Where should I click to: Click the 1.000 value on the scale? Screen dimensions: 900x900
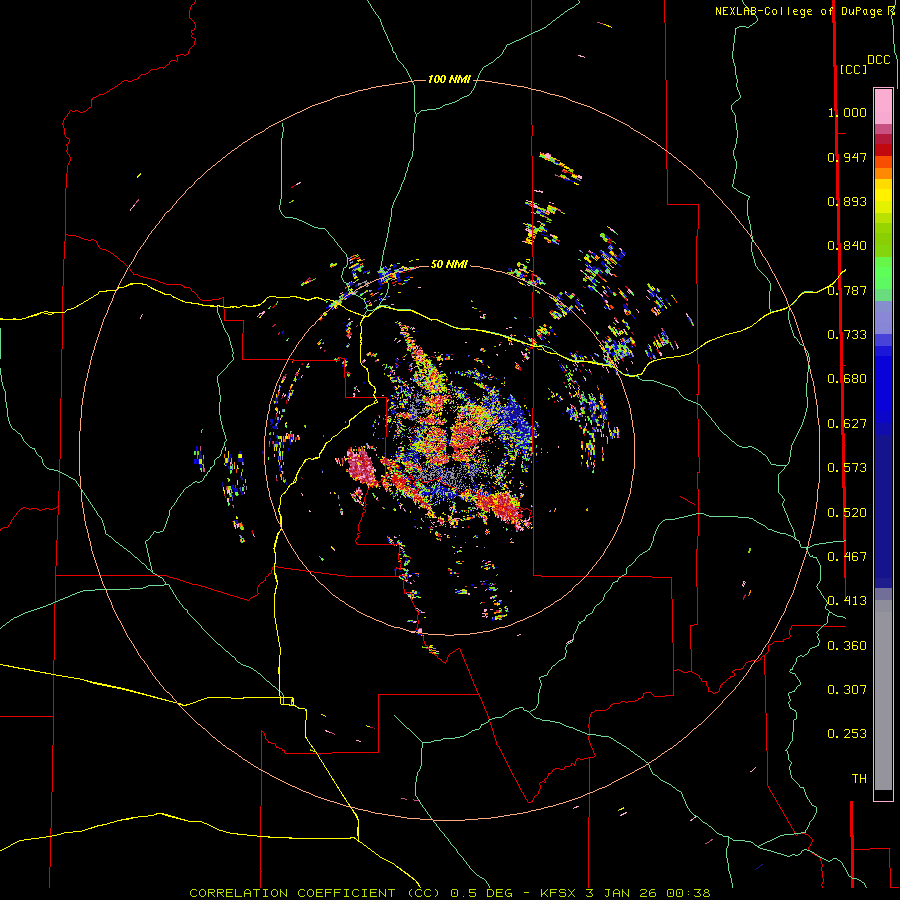[847, 112]
